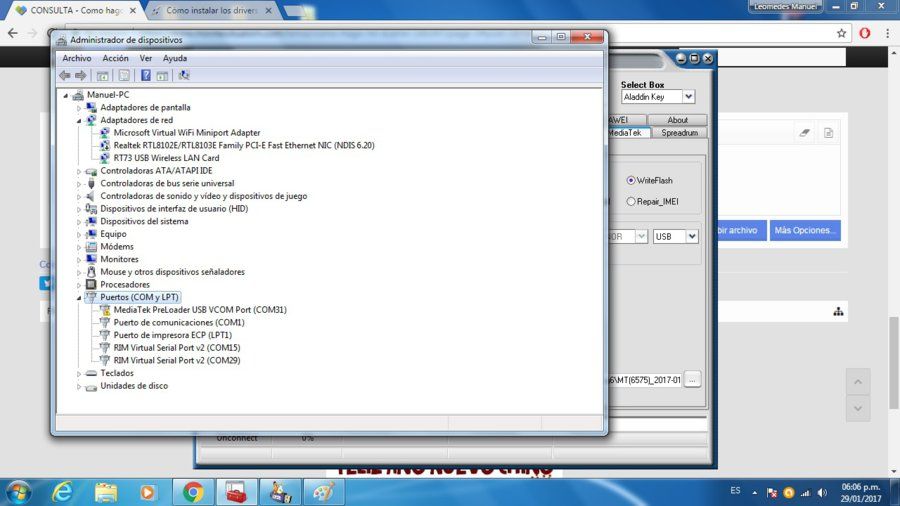Click the Opera extension icon in Chrome

864,33
